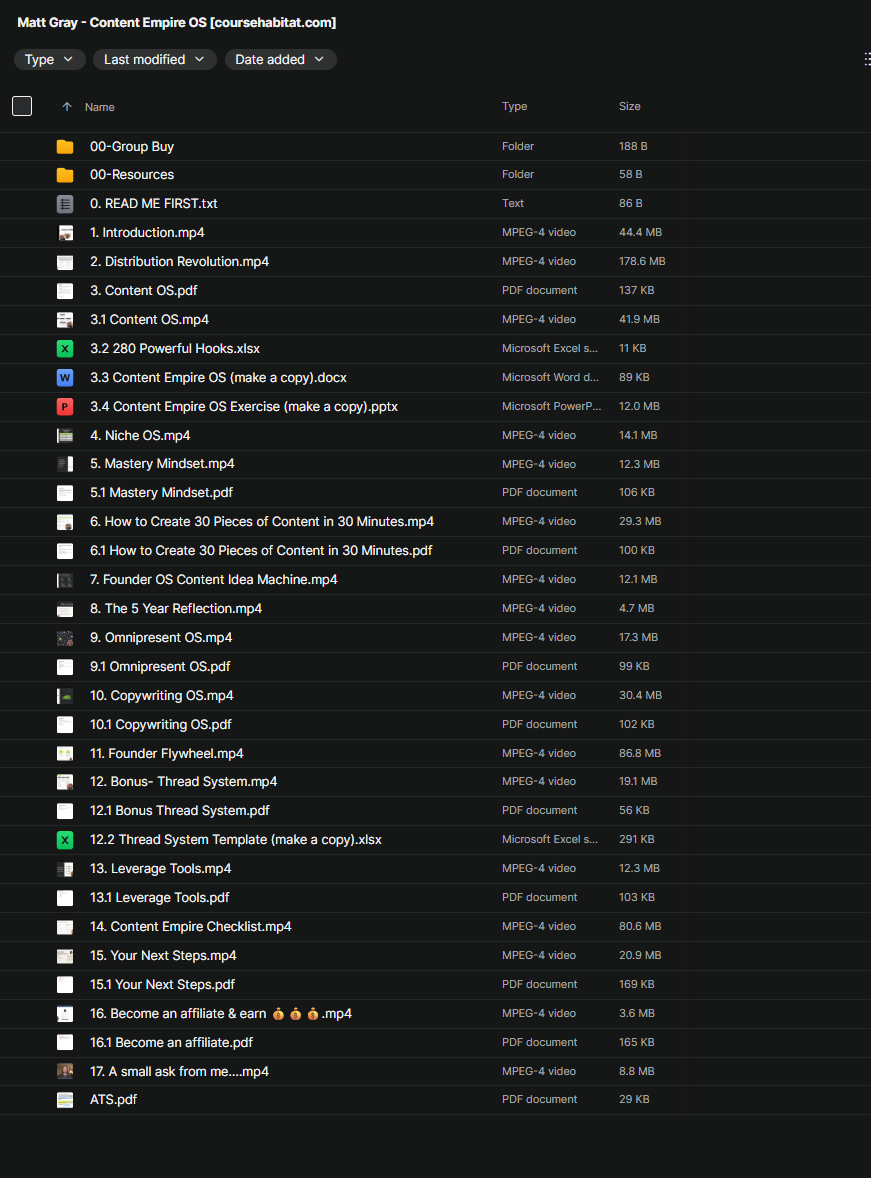Click the Word icon for Content Empire OS docx
The image size is (871, 1178).
[65, 378]
